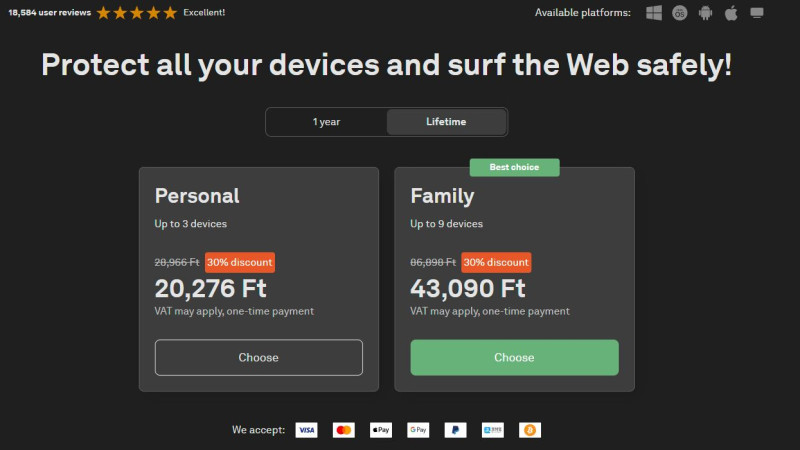Viewport: 800px width, 450px height.
Task: Click the Apple logo platform icon
Action: click(x=731, y=13)
